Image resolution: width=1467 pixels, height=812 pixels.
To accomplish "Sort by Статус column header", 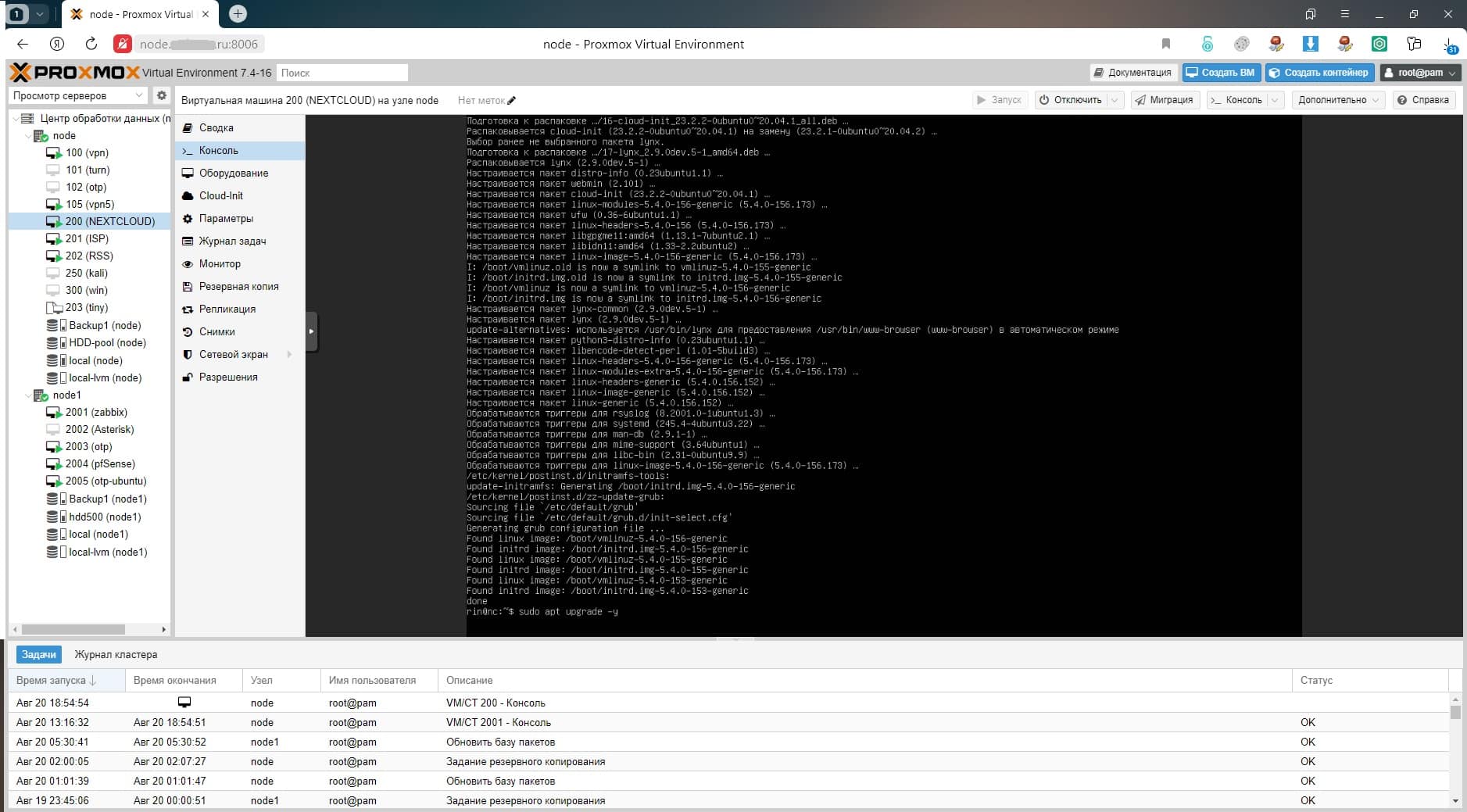I will pos(1371,680).
